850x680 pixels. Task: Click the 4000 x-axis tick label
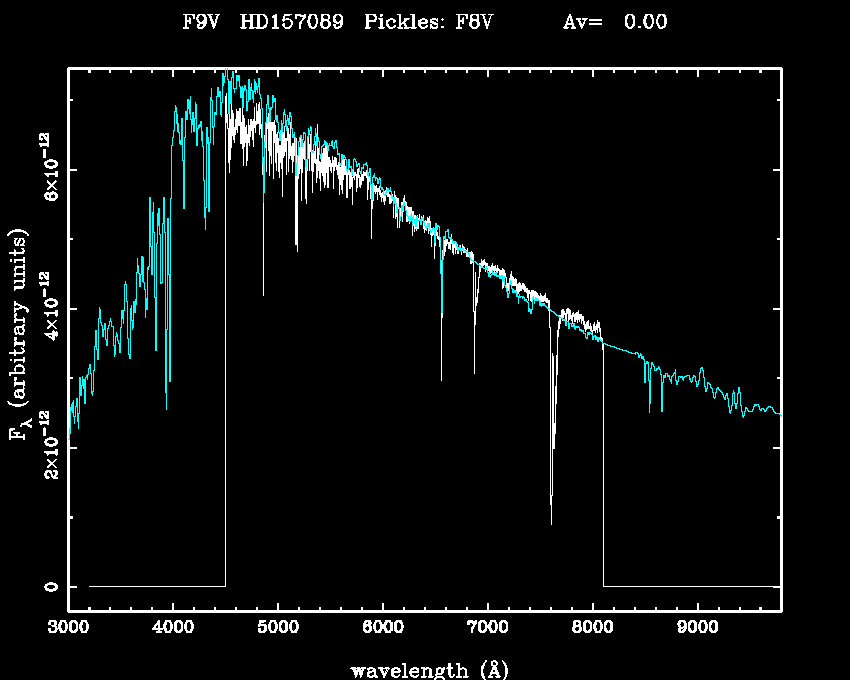click(x=173, y=630)
